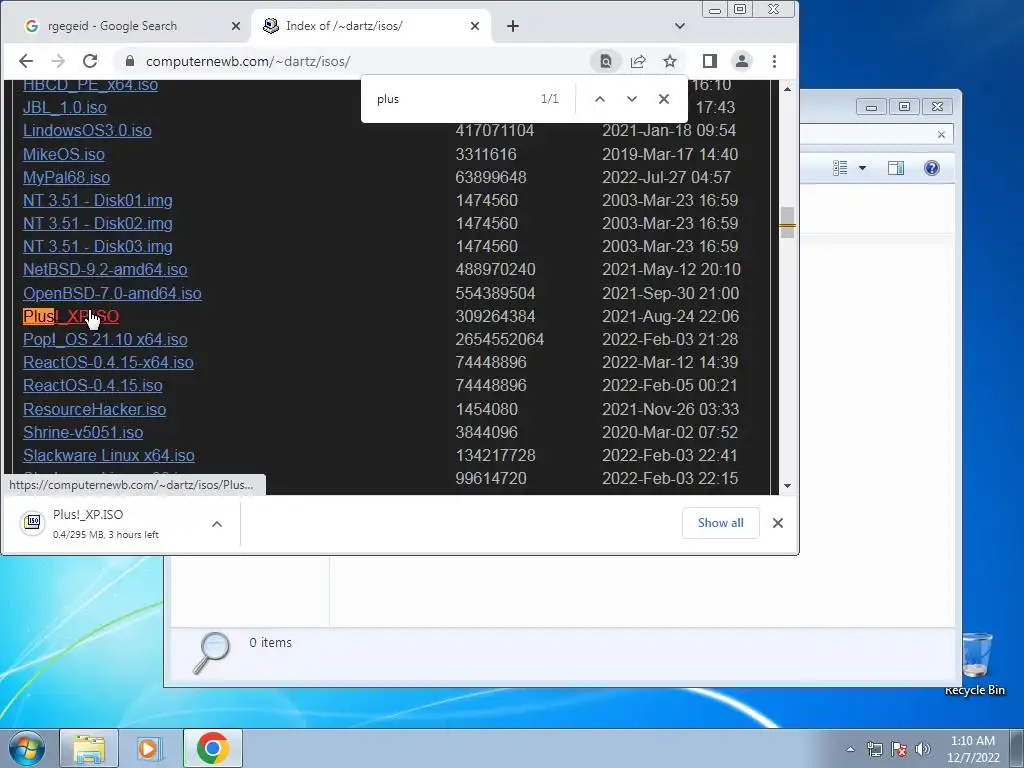Image resolution: width=1024 pixels, height=768 pixels.
Task: Open the NT 3.51 - Disk02.img link
Action: point(98,223)
